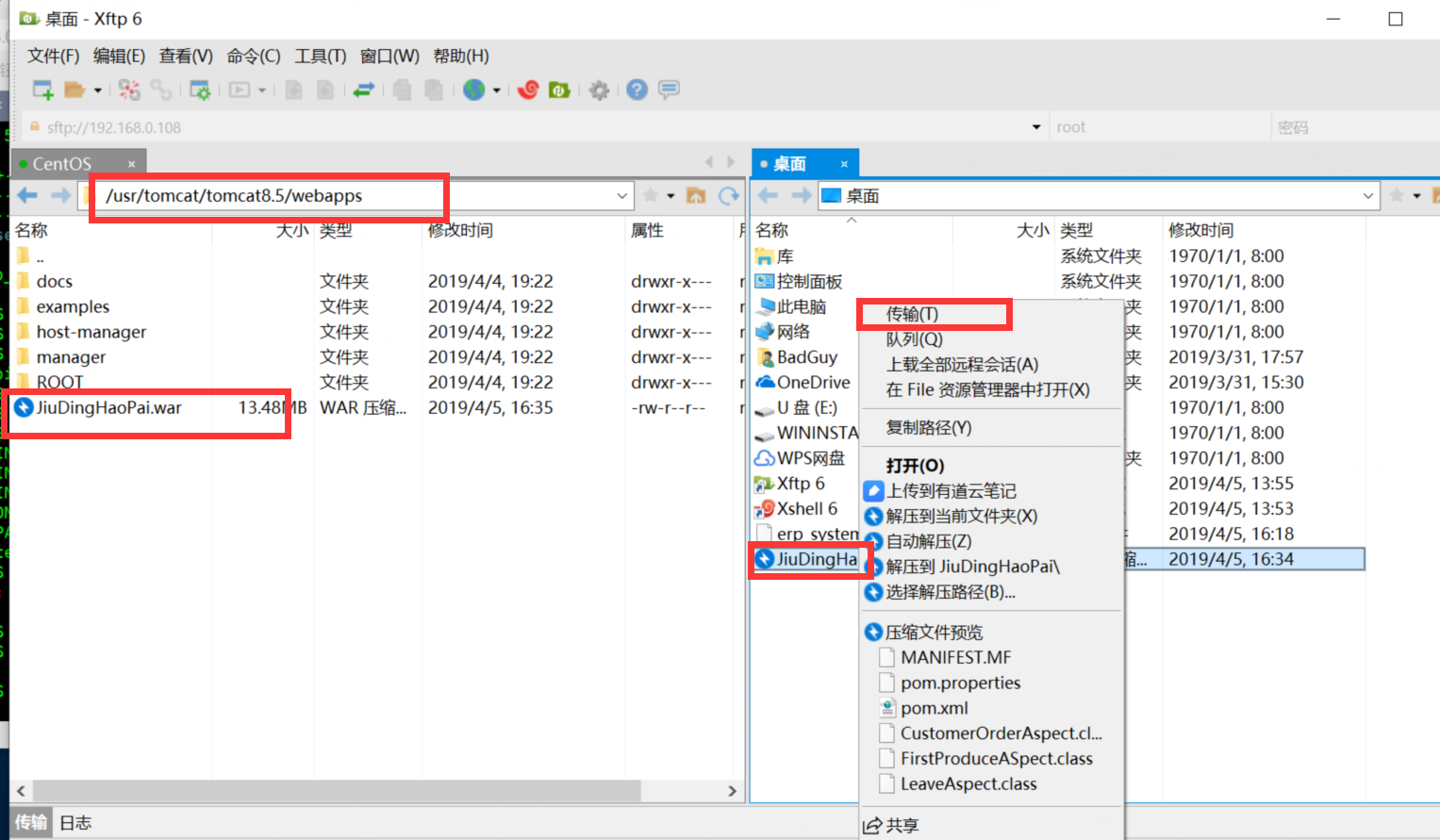Open the 命令(C) menu
The width and height of the screenshot is (1440, 840).
(x=254, y=57)
